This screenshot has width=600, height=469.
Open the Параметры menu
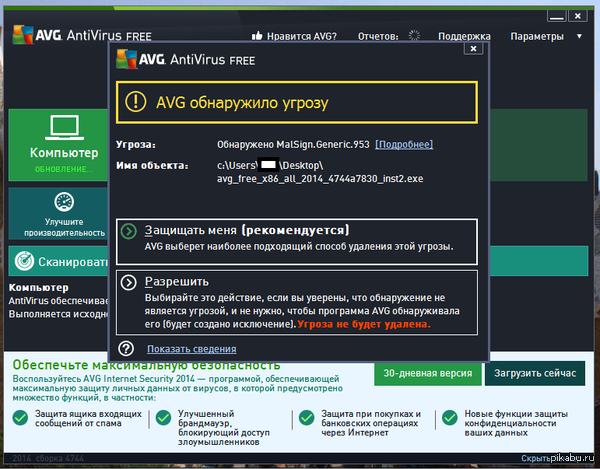[537, 36]
